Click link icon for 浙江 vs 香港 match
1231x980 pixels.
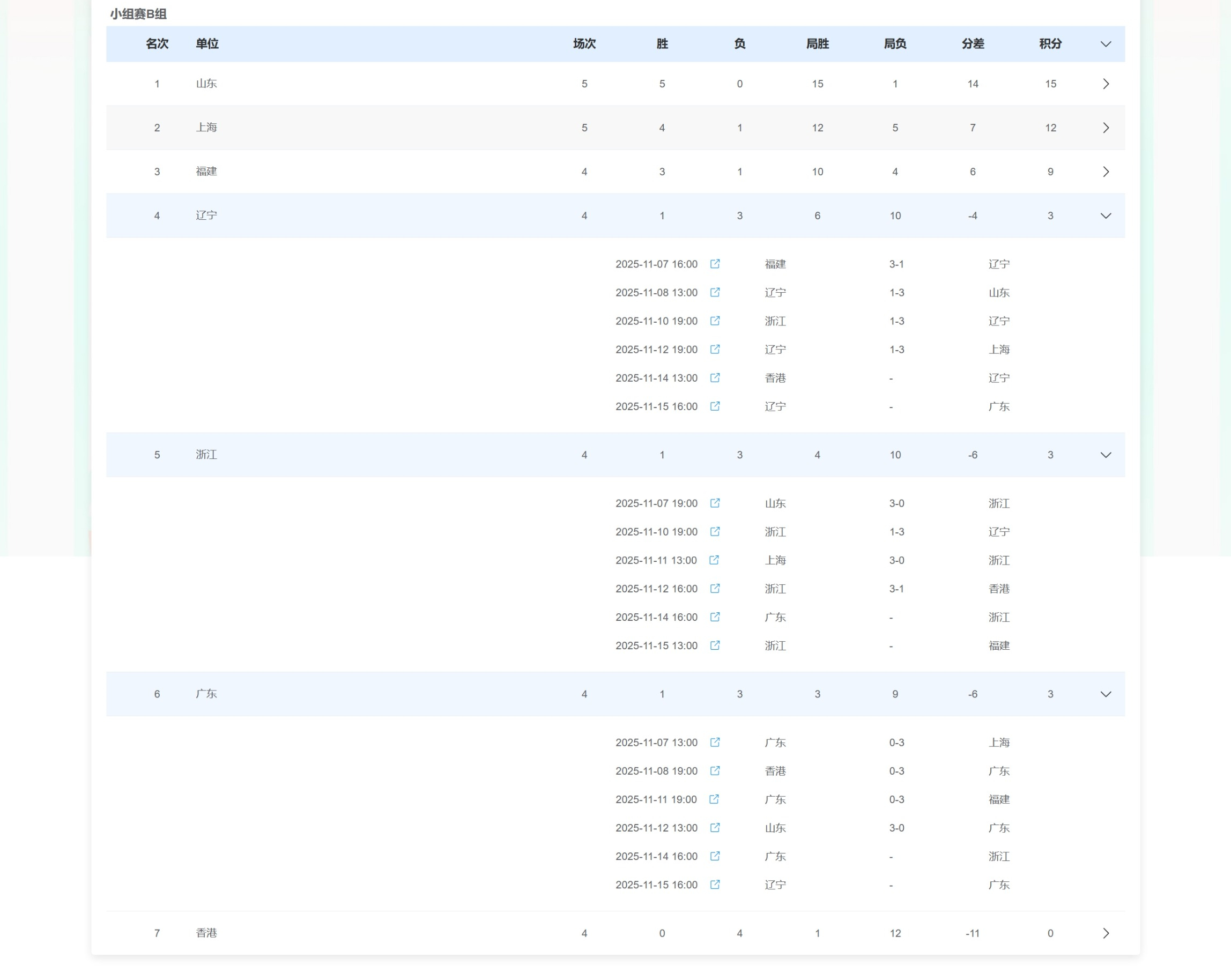715,589
